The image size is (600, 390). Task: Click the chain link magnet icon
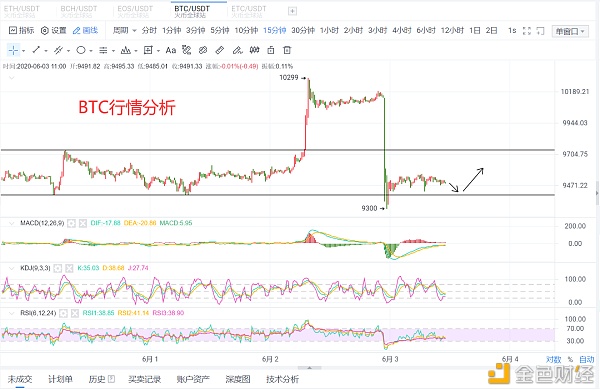tap(203, 50)
